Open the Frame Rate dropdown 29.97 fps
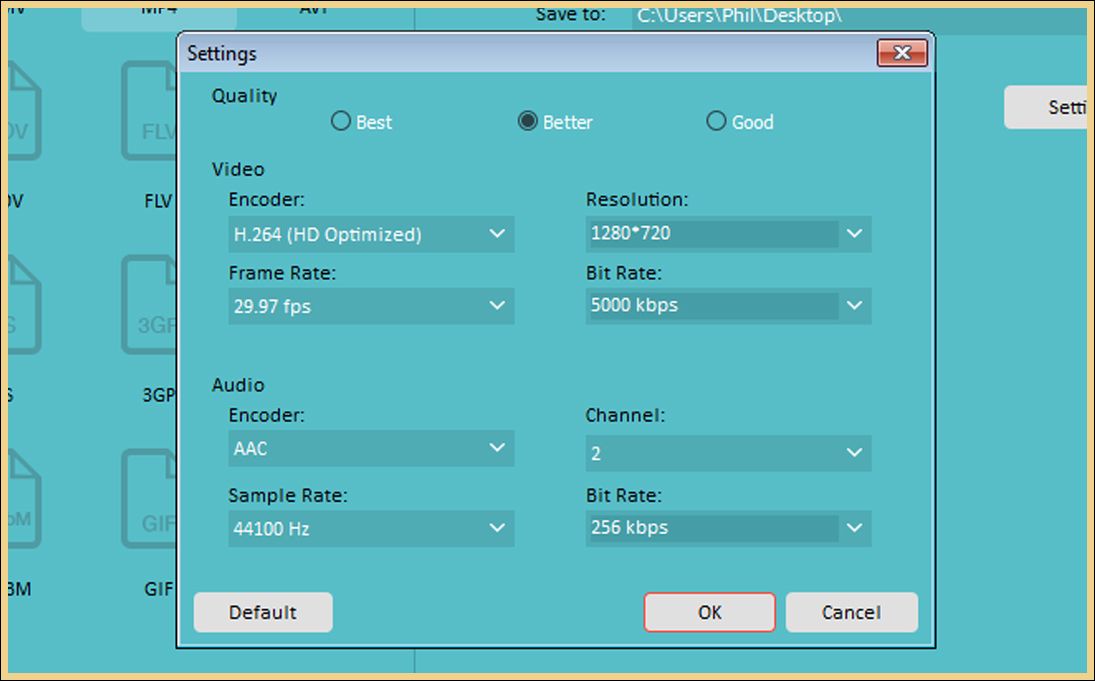 click(x=371, y=306)
